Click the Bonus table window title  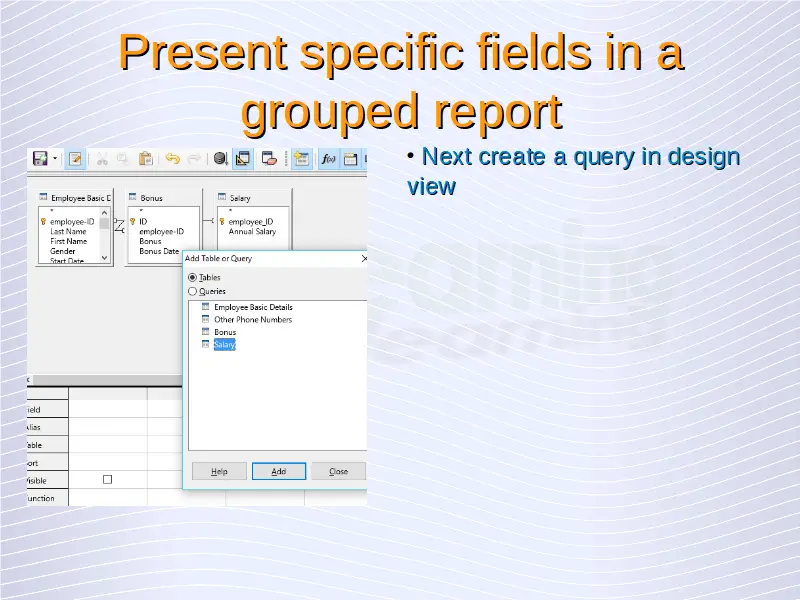(x=152, y=198)
